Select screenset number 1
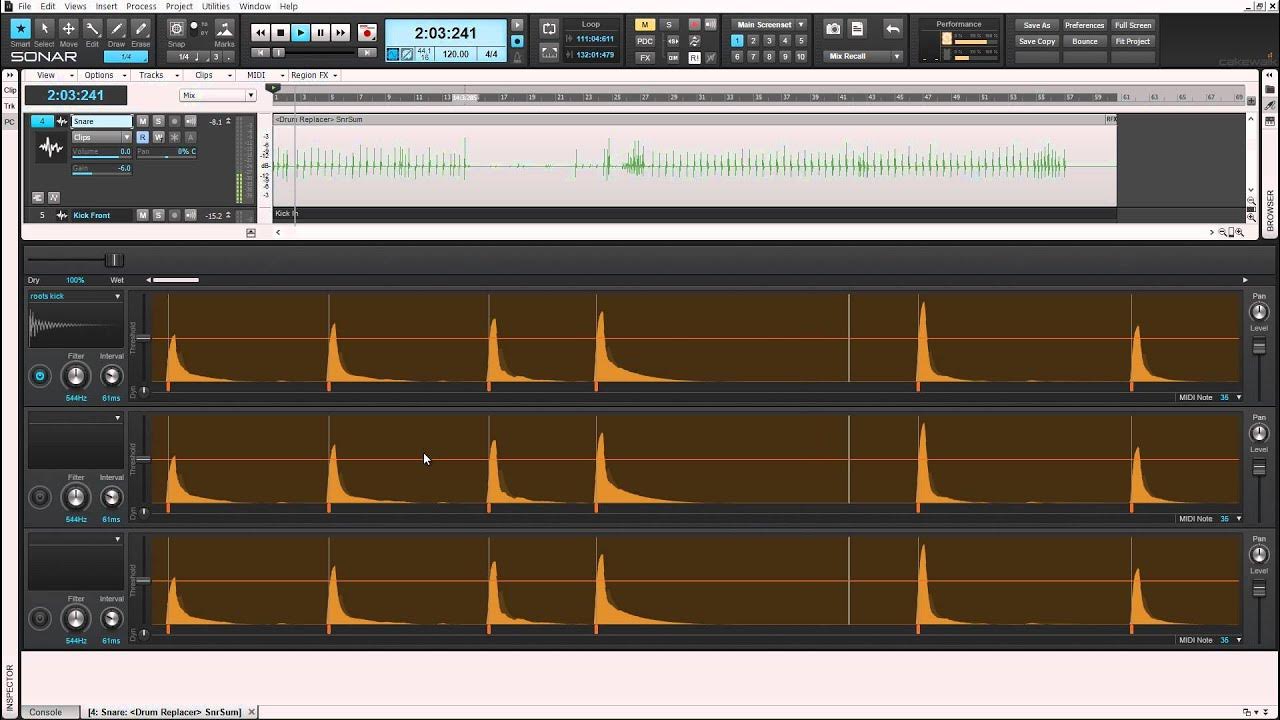This screenshot has height=720, width=1280. point(737,41)
